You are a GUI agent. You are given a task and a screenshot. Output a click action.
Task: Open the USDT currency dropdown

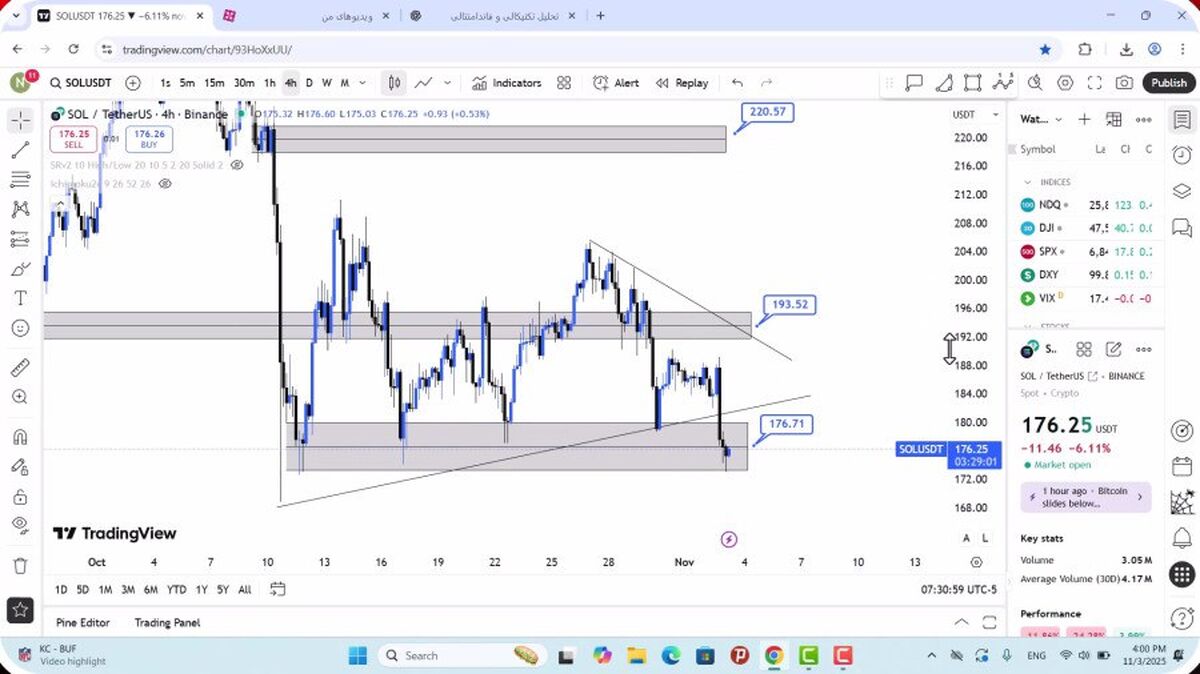(x=975, y=115)
